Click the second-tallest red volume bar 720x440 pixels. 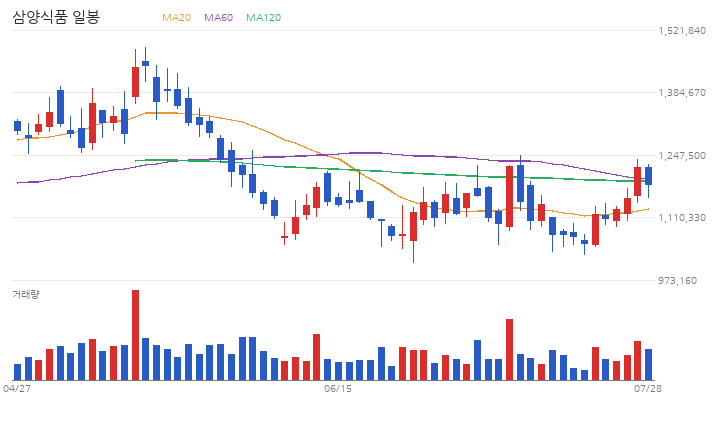[x=510, y=350]
